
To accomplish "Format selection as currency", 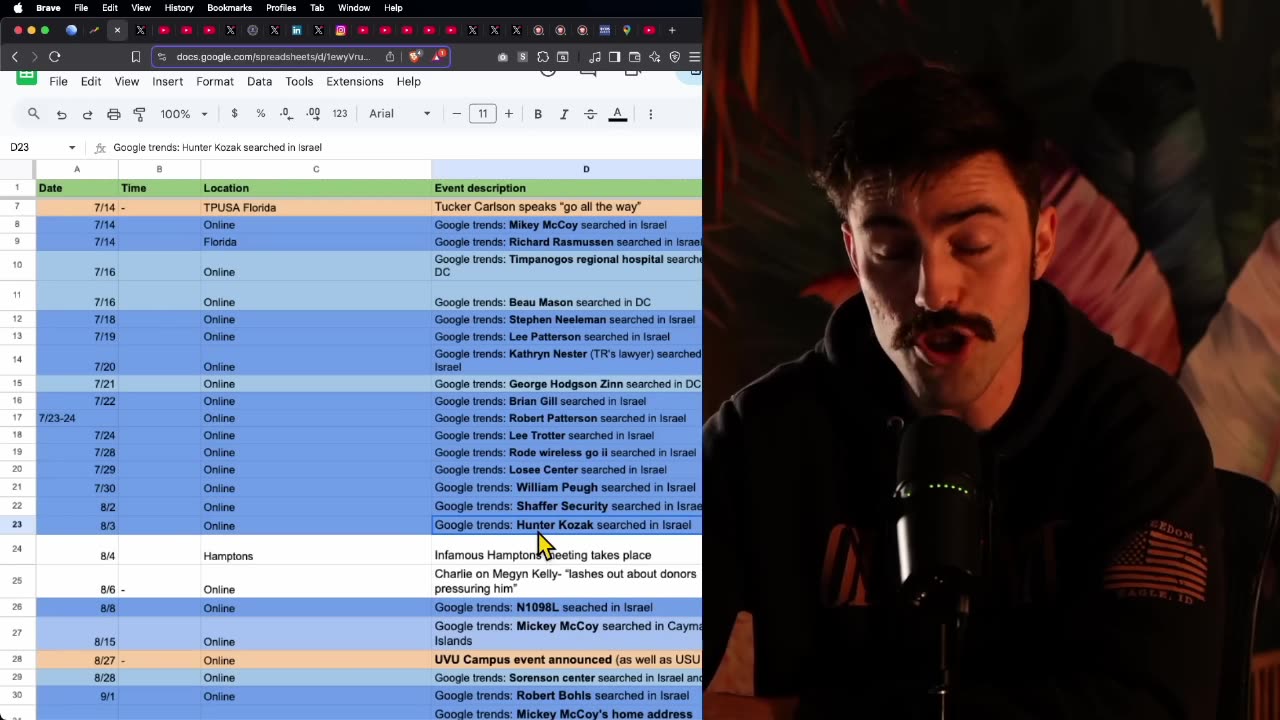I will [x=234, y=114].
